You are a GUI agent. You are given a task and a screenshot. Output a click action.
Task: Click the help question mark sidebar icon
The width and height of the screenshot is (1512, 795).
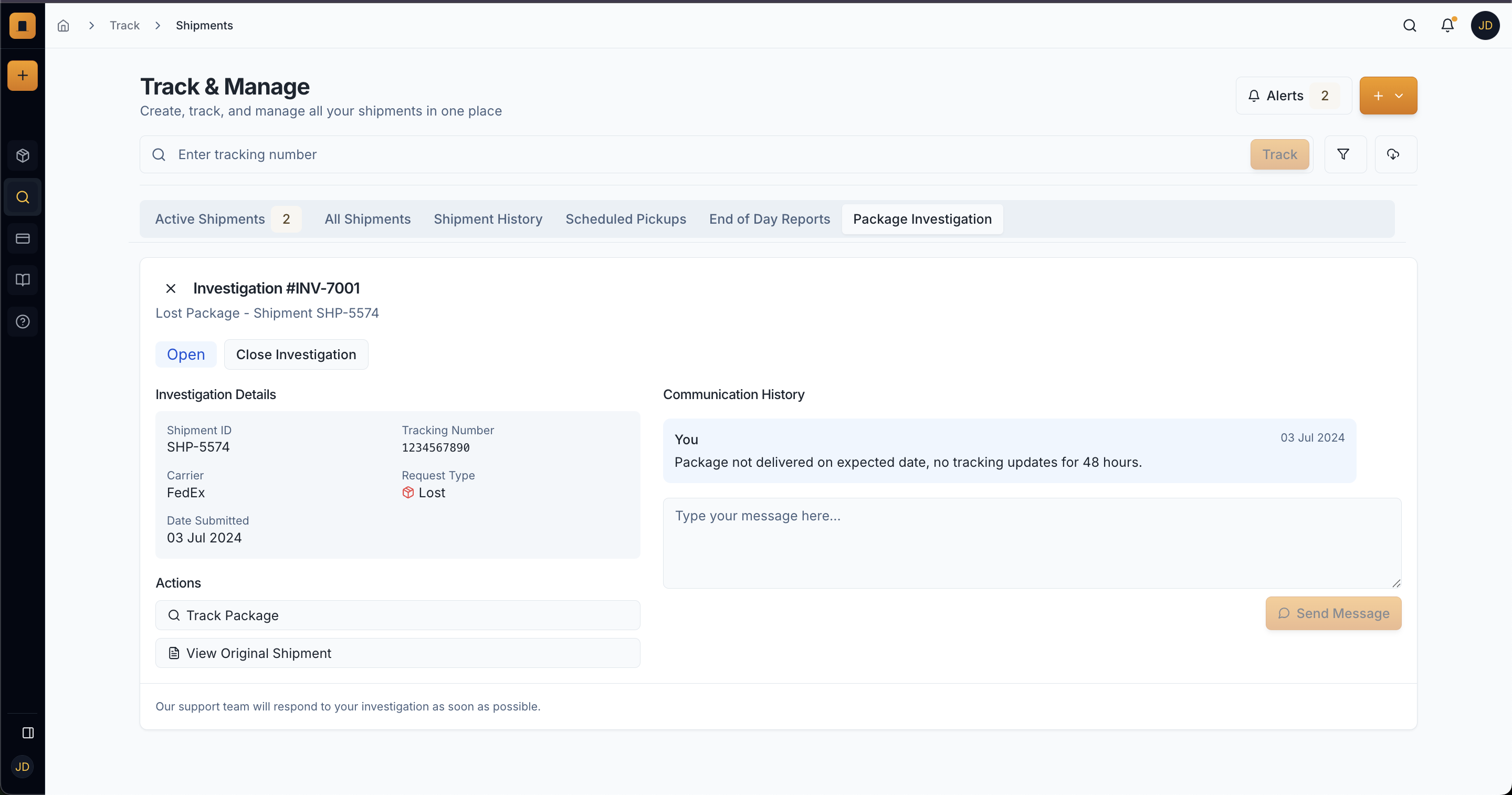22,322
